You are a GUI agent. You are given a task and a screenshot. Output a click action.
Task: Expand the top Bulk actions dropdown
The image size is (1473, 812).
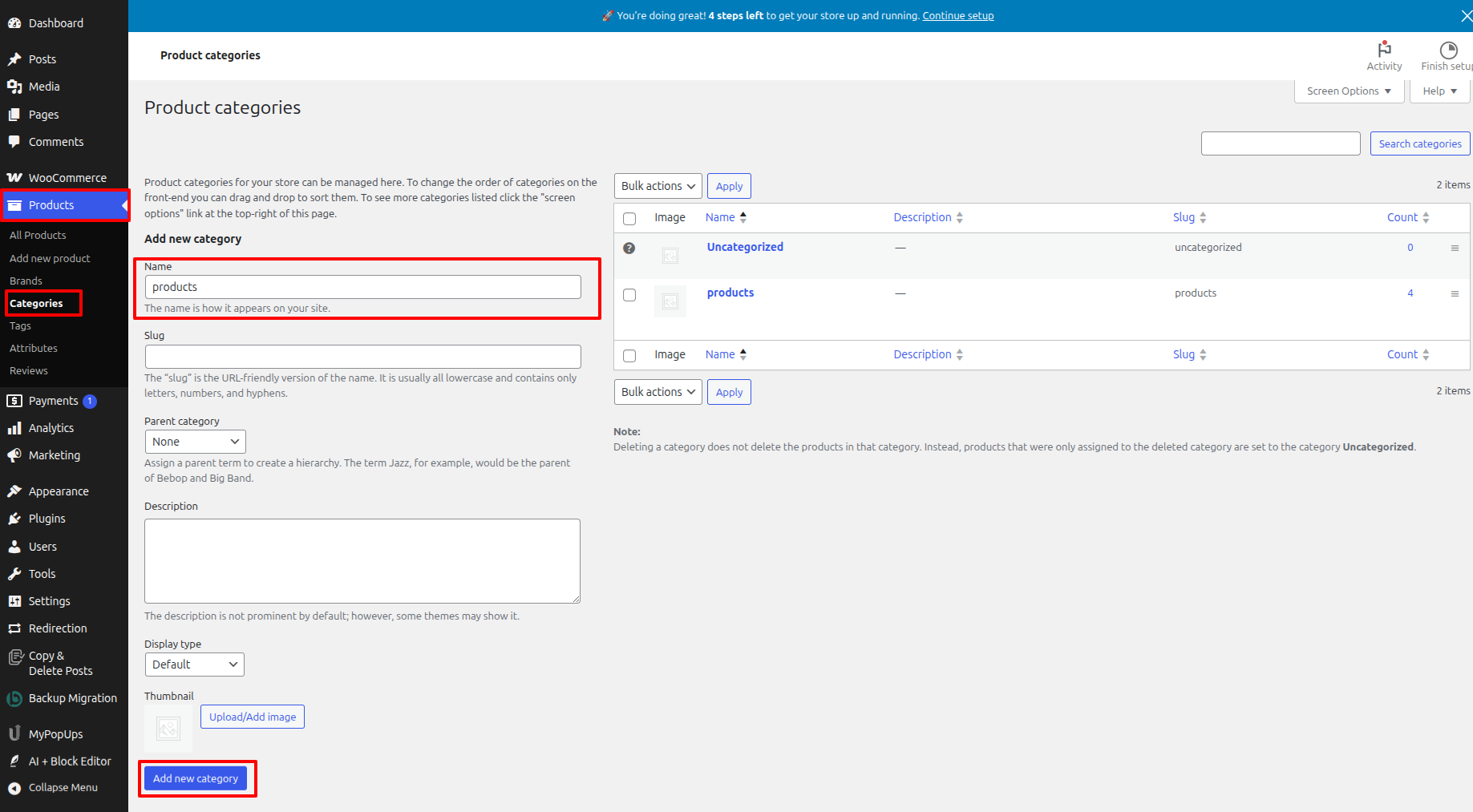click(658, 186)
